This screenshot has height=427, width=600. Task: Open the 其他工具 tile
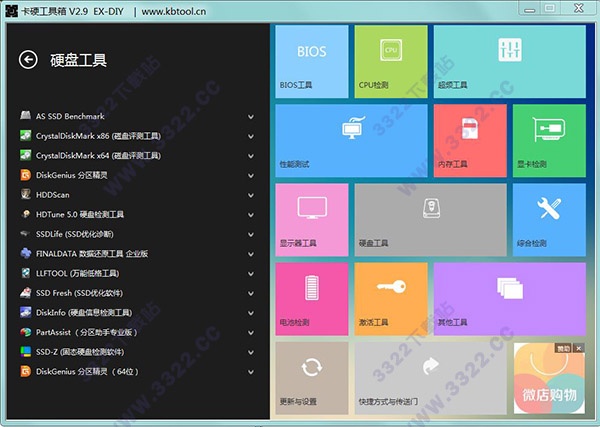tap(510, 299)
